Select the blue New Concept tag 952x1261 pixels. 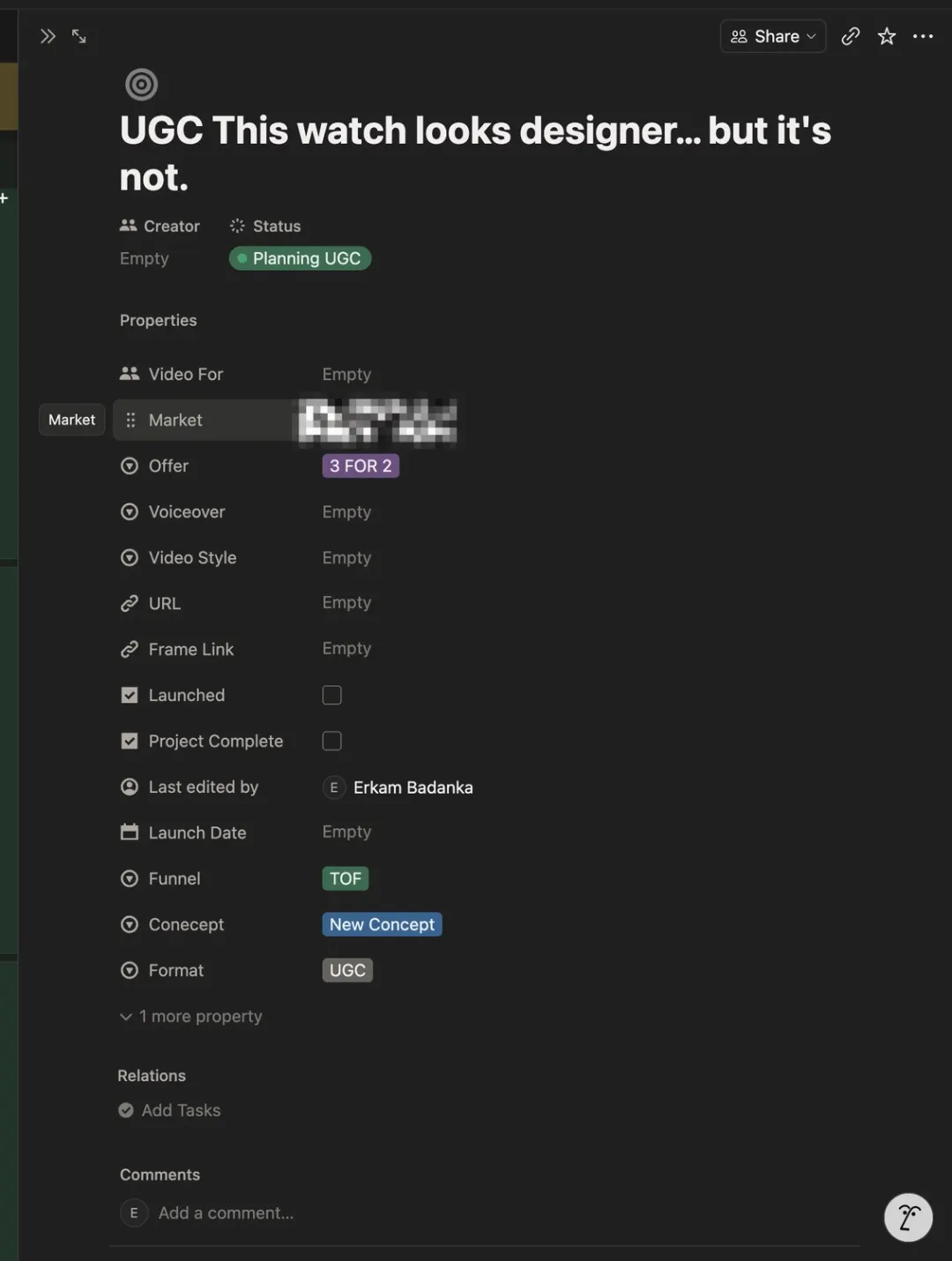[382, 924]
